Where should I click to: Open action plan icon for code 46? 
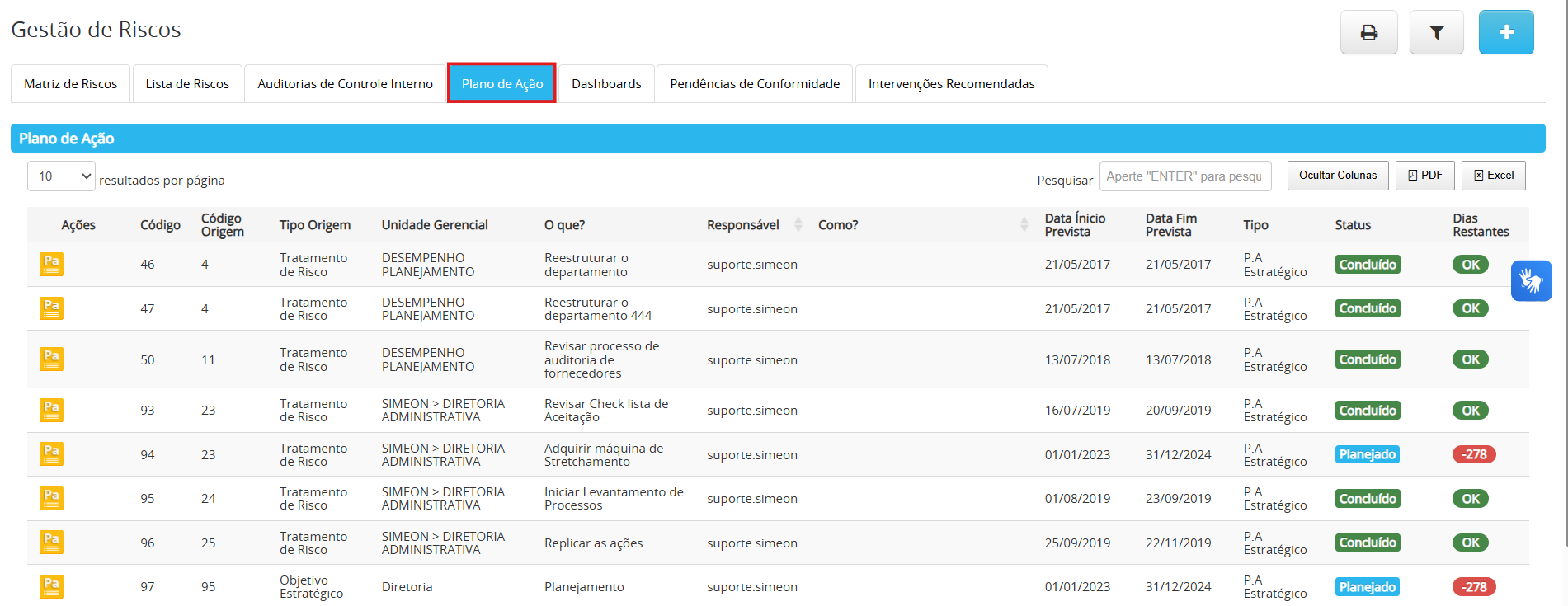coord(51,265)
